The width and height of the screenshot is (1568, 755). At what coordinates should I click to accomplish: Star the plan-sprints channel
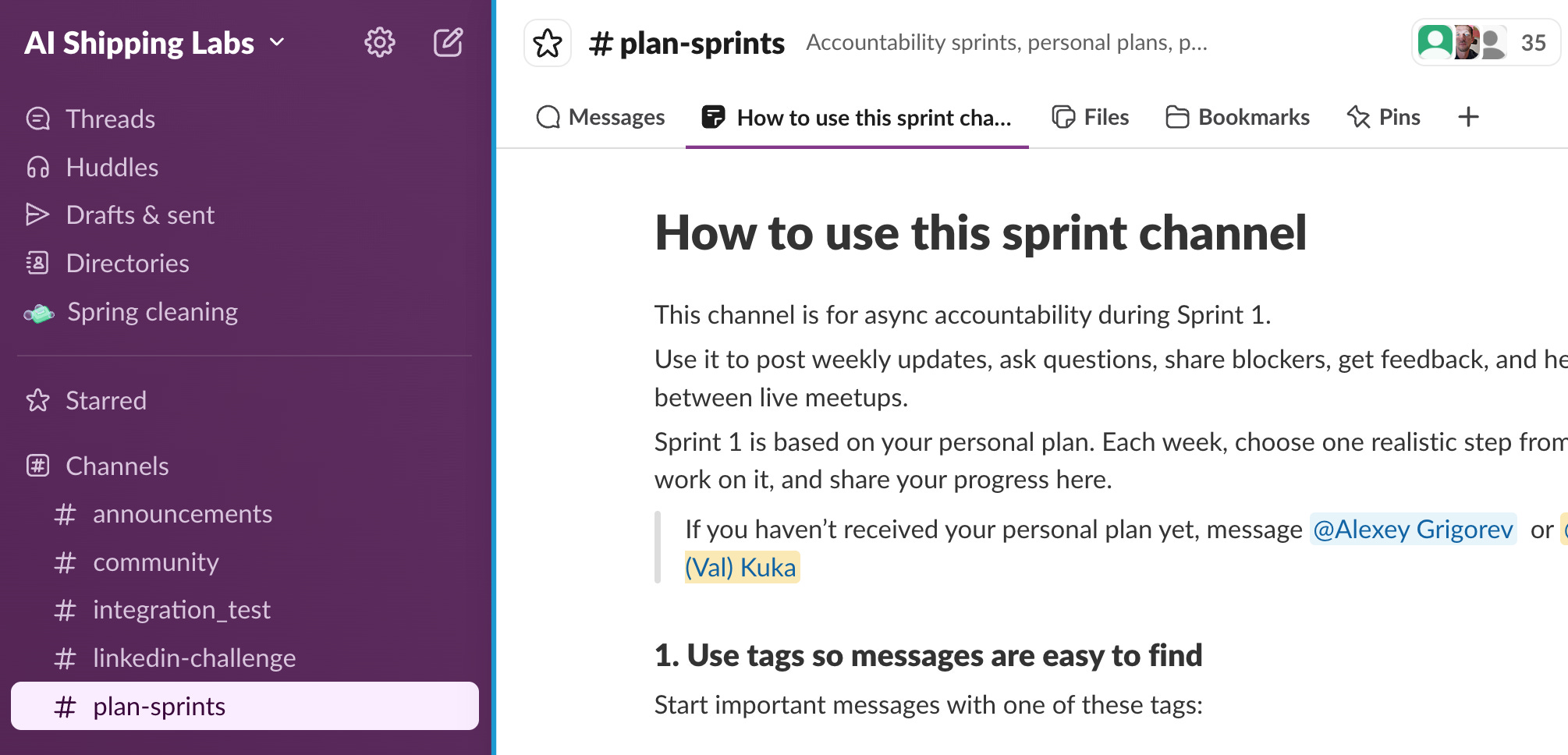click(x=548, y=43)
